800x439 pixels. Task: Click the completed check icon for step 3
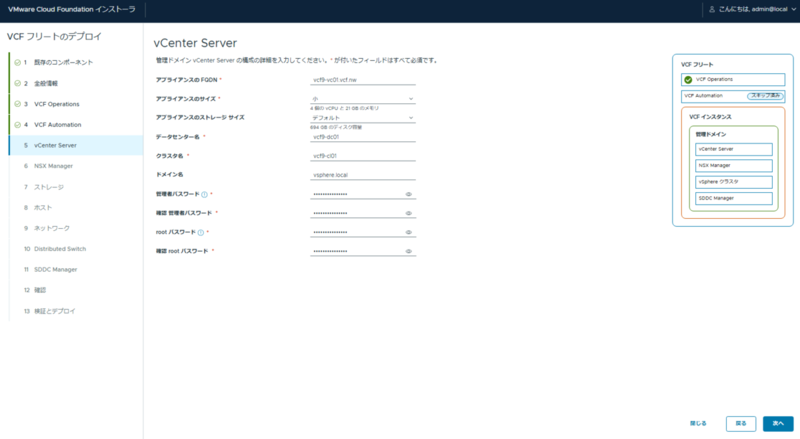coord(17,104)
